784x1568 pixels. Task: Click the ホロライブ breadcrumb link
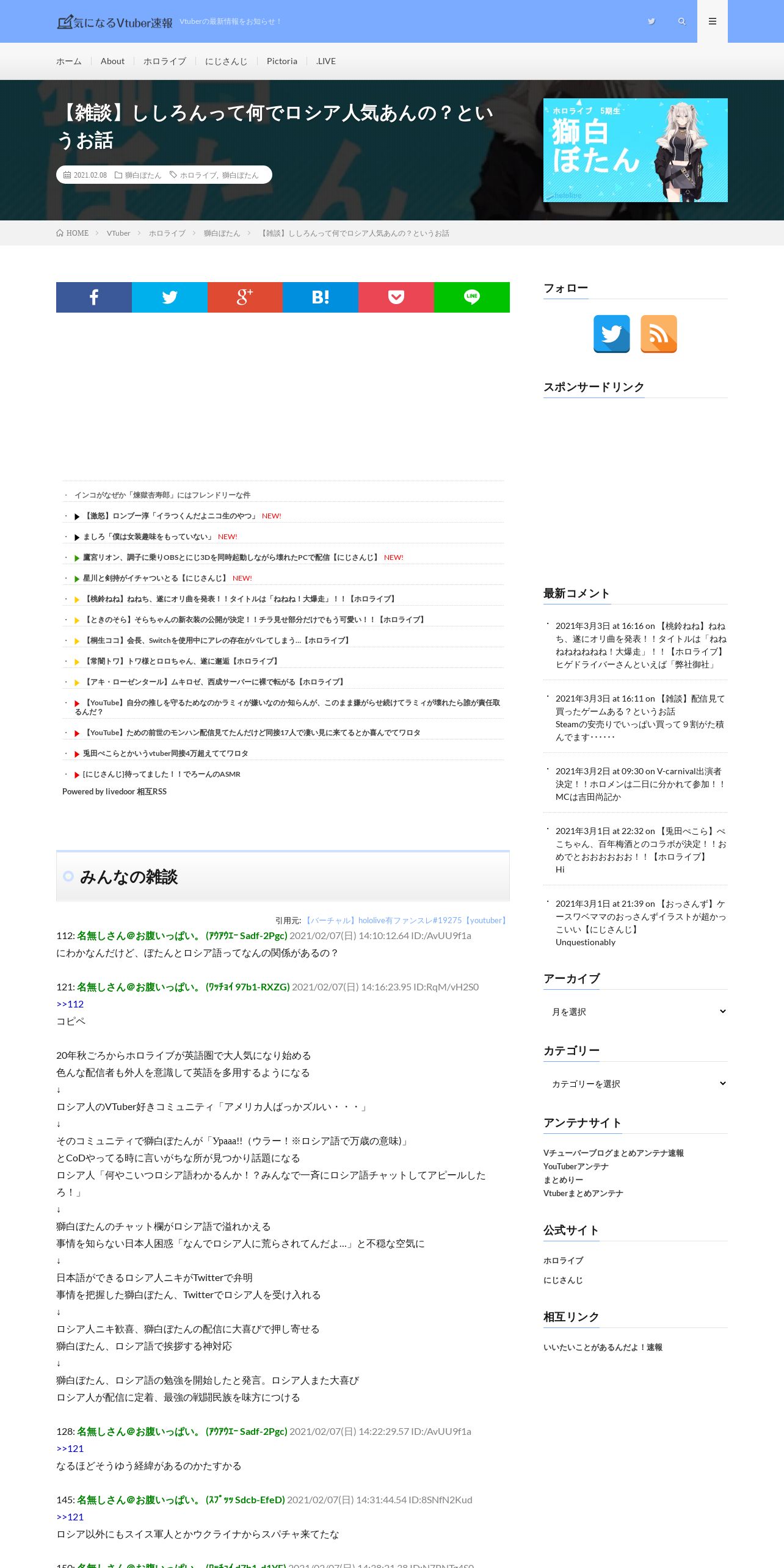tap(167, 233)
